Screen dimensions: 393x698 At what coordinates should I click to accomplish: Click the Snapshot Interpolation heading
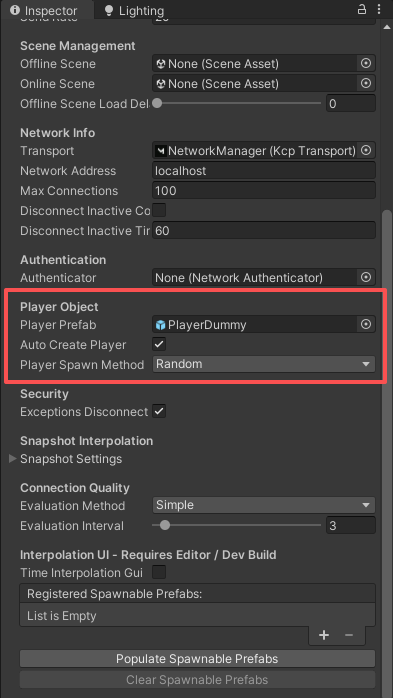(86, 441)
